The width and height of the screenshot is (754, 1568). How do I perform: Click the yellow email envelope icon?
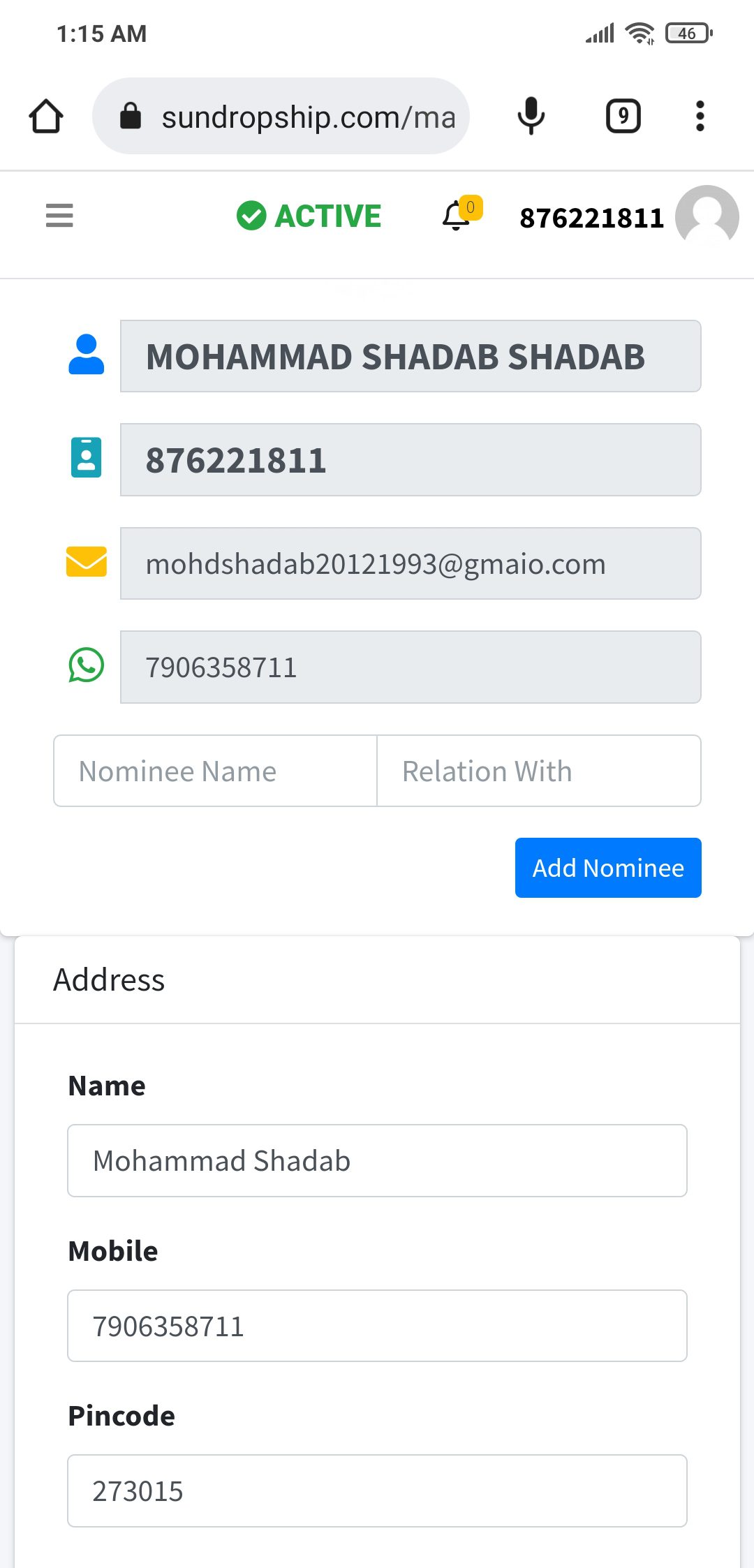click(87, 562)
